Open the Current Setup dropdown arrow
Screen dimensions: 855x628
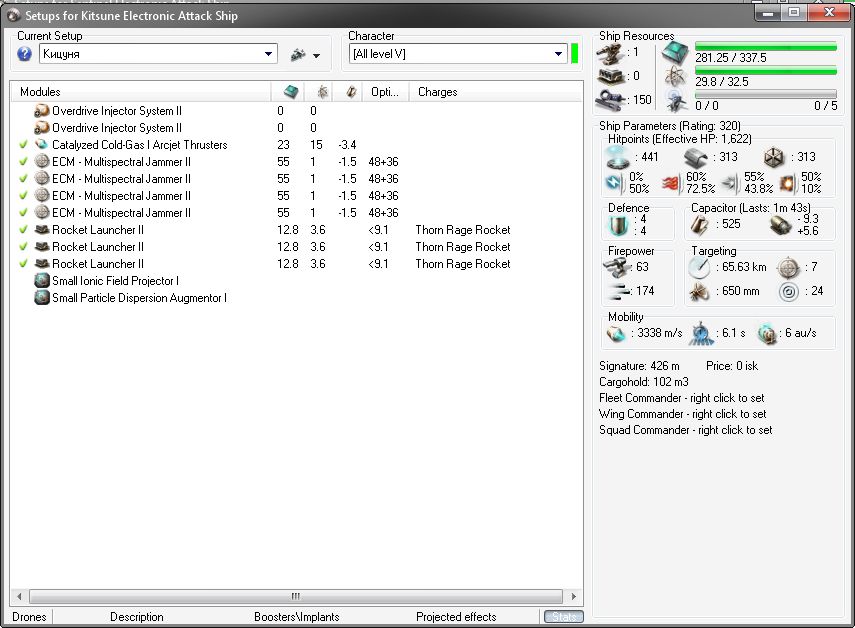coord(268,54)
